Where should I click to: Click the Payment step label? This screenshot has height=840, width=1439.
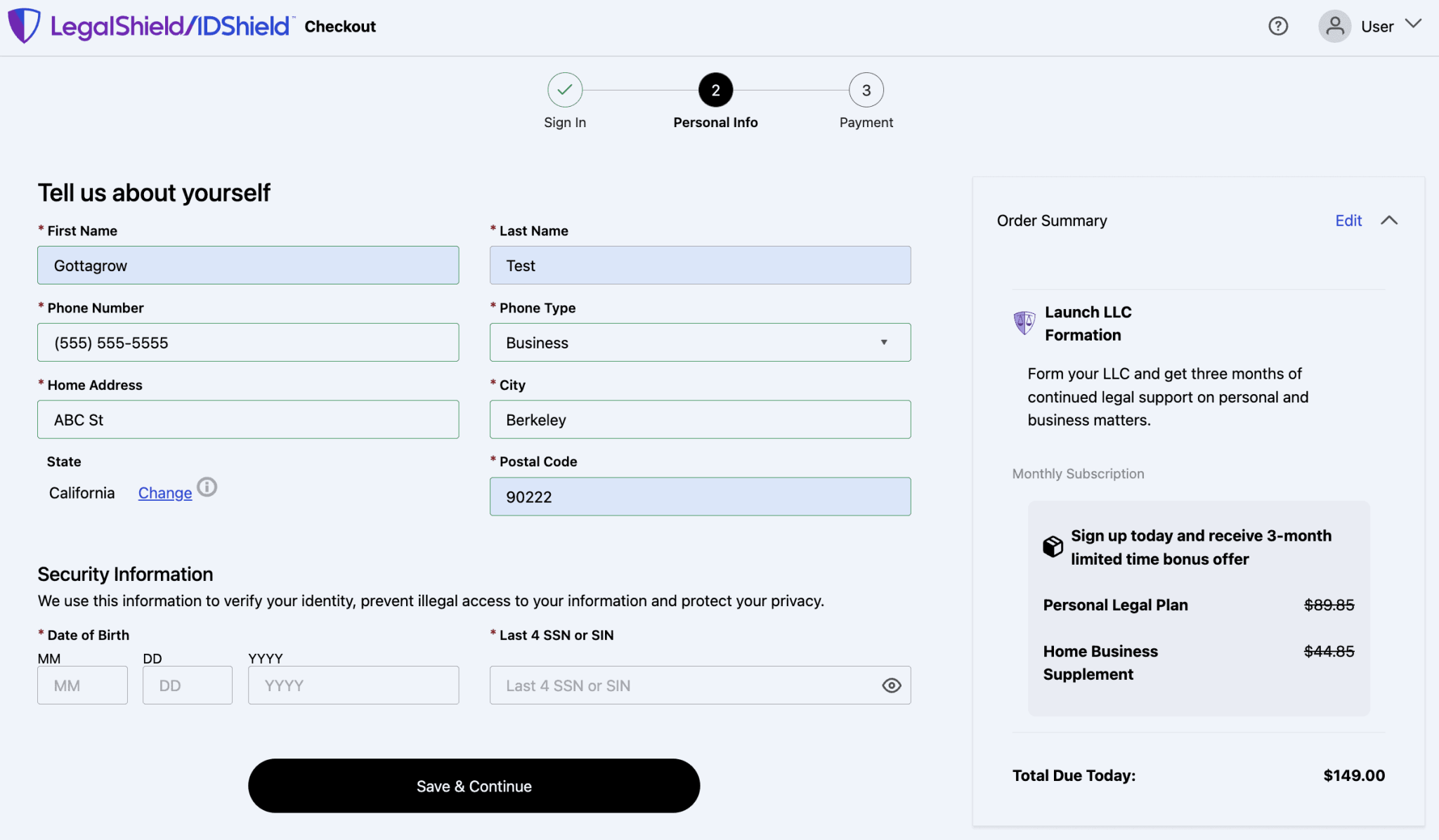pyautogui.click(x=866, y=122)
